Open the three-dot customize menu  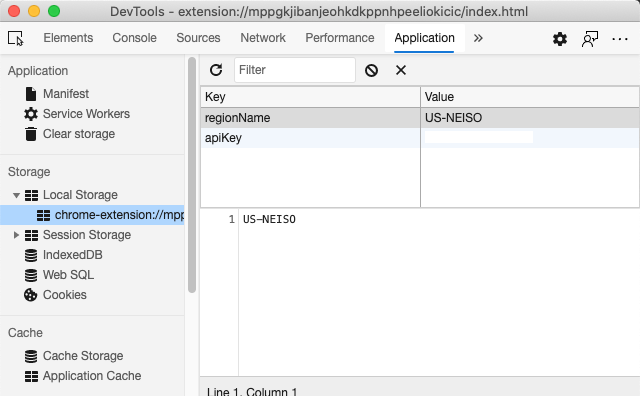click(620, 39)
